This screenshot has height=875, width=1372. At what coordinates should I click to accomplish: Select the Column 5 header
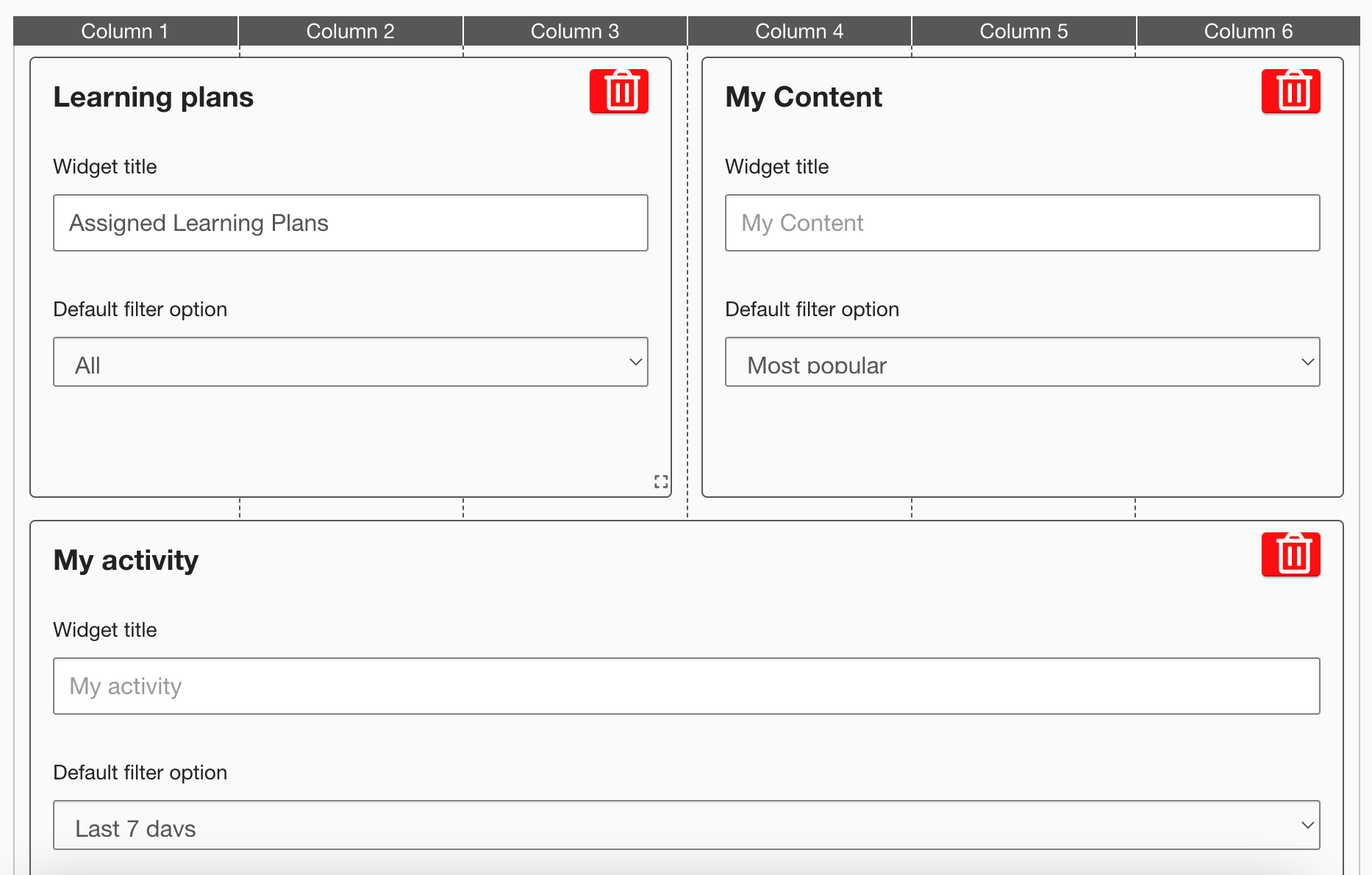(x=1023, y=31)
